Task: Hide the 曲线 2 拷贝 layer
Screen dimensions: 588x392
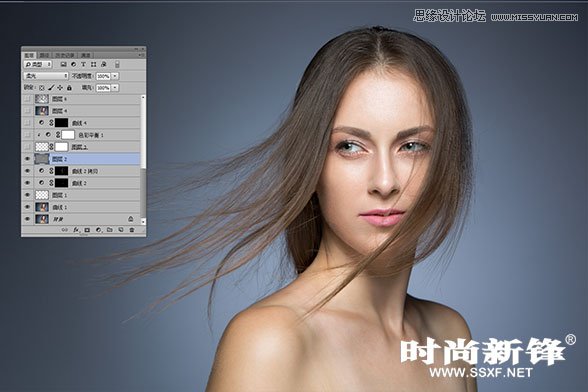Action: (x=27, y=171)
